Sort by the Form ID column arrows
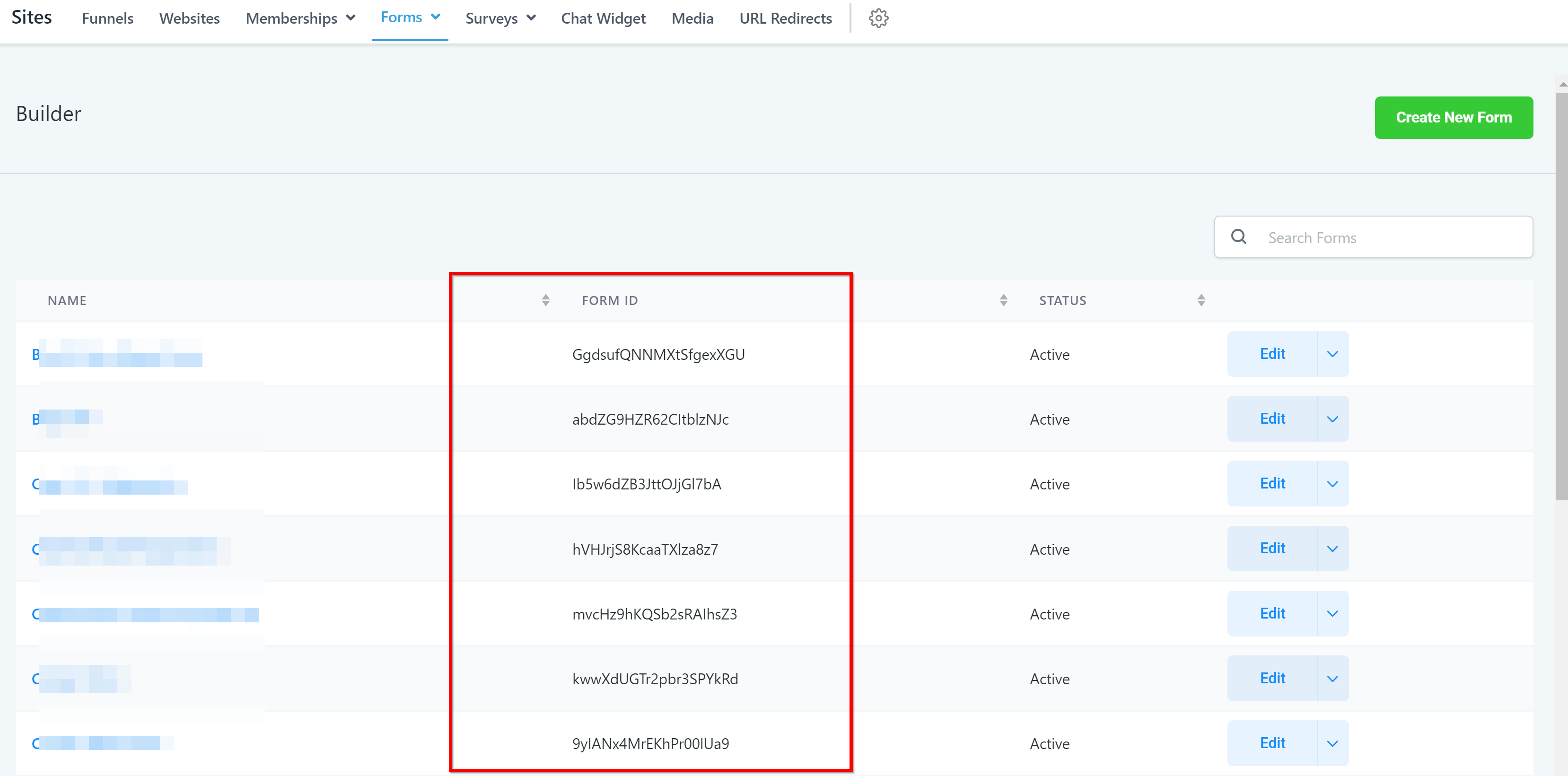 tap(1003, 300)
